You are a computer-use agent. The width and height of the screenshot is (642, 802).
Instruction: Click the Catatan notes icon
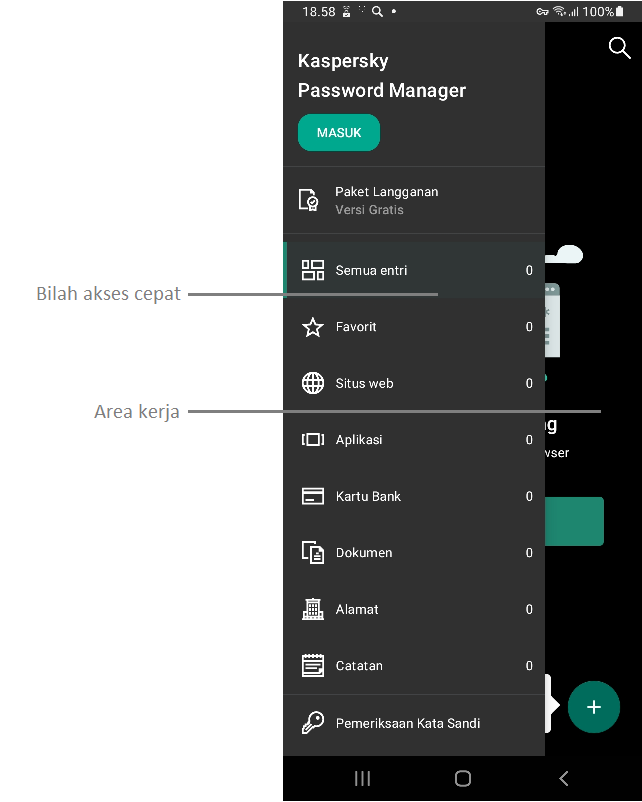313,665
